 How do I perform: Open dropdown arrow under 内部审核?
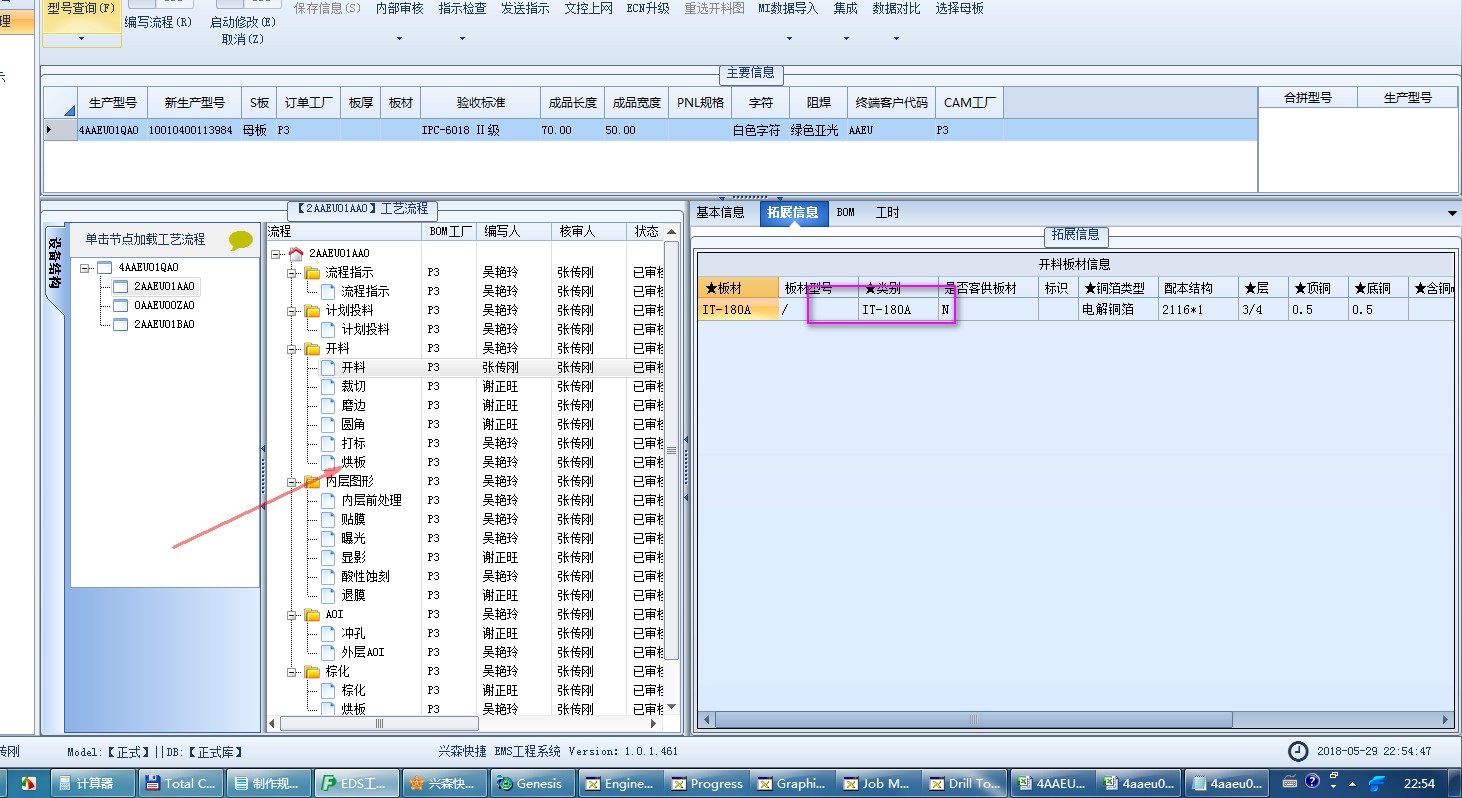pos(399,39)
